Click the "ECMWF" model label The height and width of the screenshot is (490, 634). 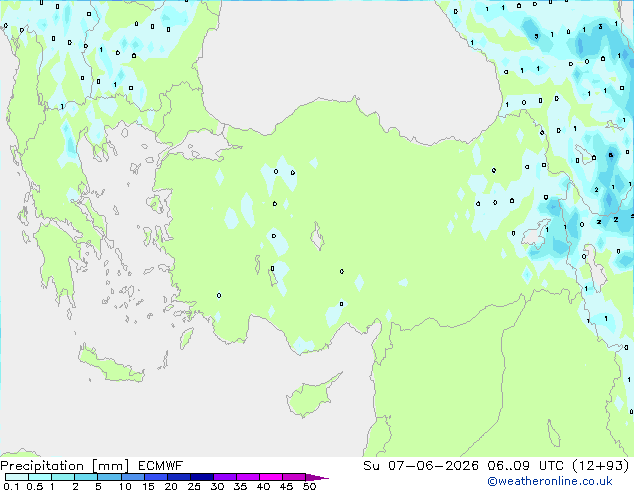coord(161,466)
